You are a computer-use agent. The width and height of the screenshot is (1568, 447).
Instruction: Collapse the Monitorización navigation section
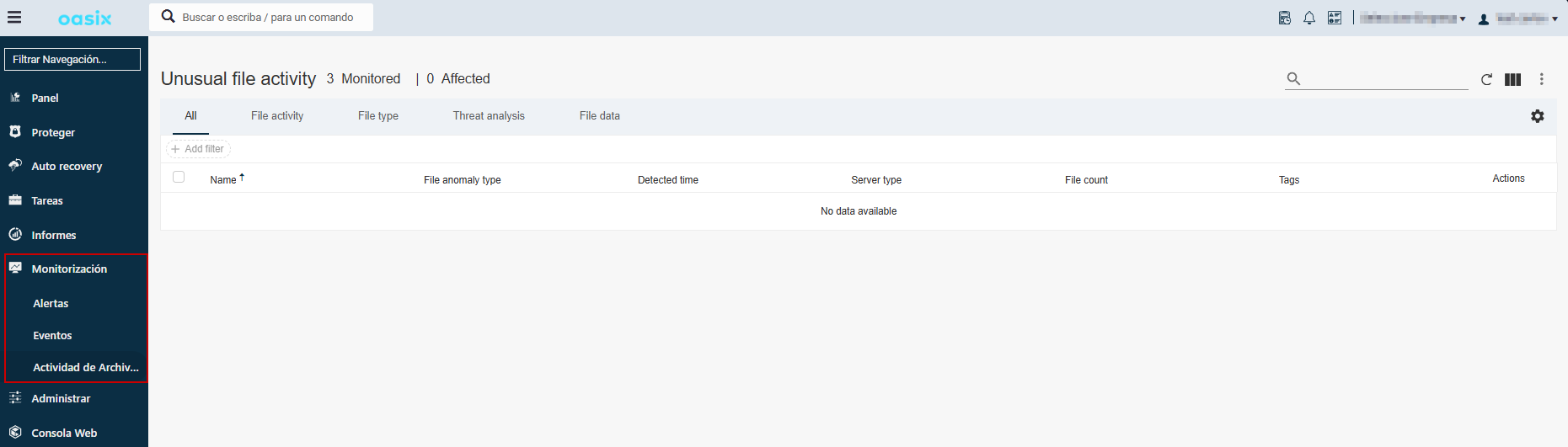69,269
